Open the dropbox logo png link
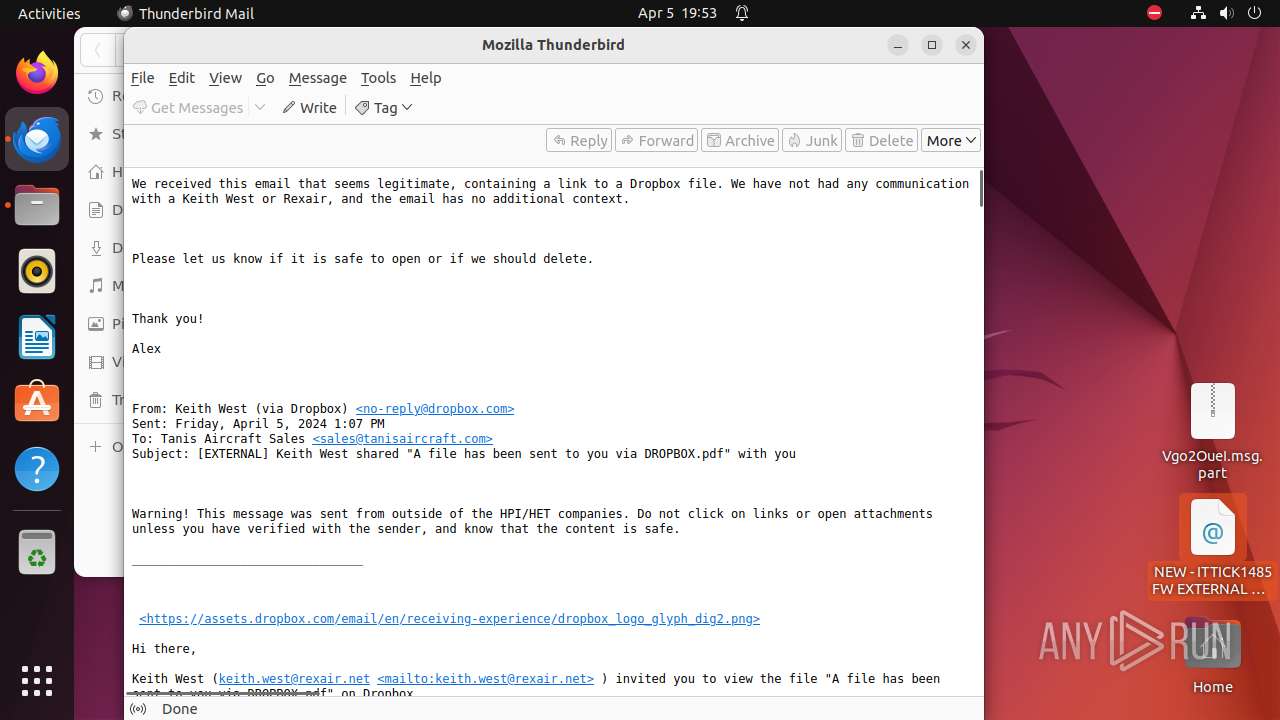The height and width of the screenshot is (720, 1280). pyautogui.click(x=449, y=619)
